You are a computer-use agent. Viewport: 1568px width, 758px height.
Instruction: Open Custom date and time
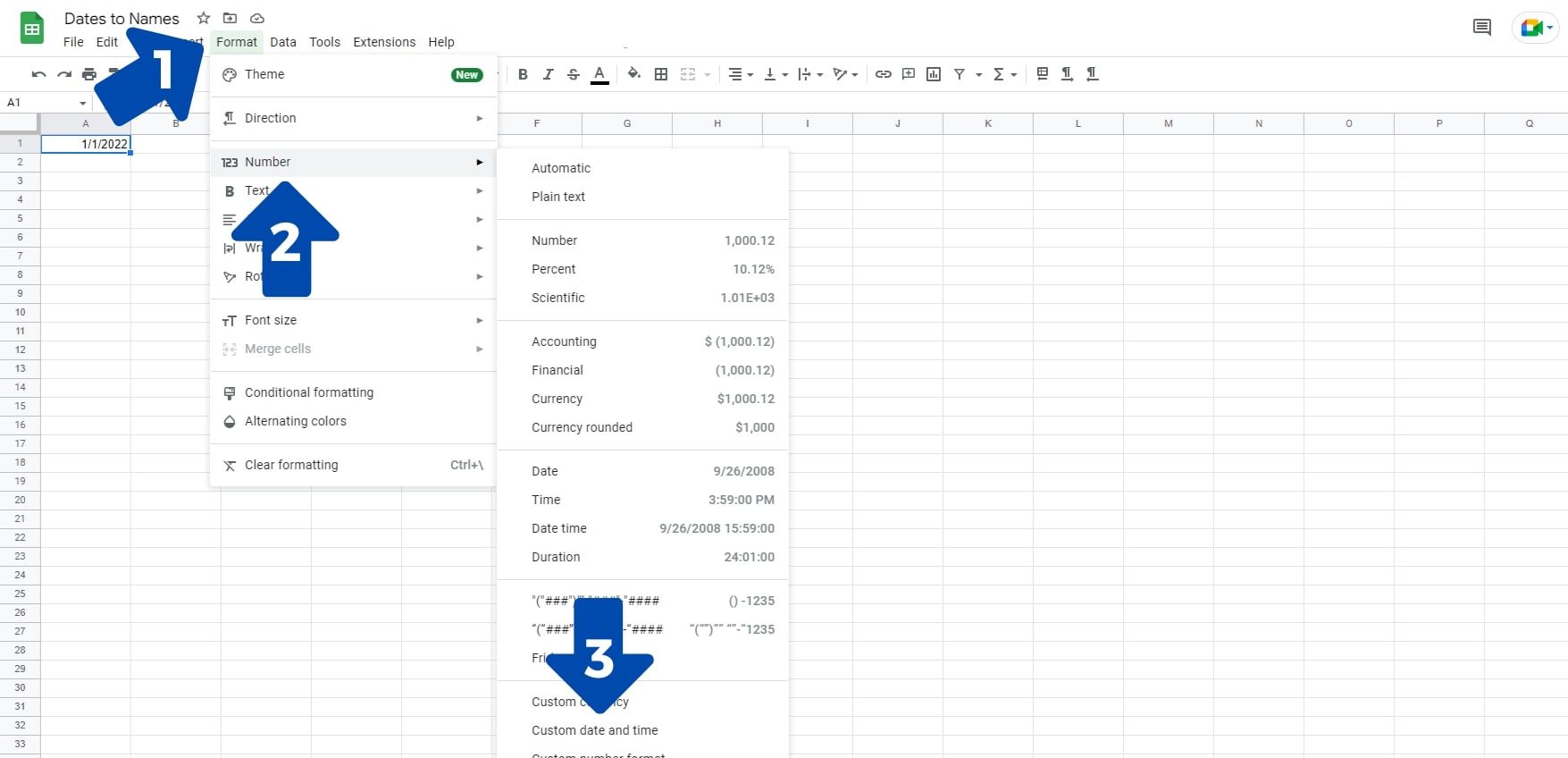(642, 730)
